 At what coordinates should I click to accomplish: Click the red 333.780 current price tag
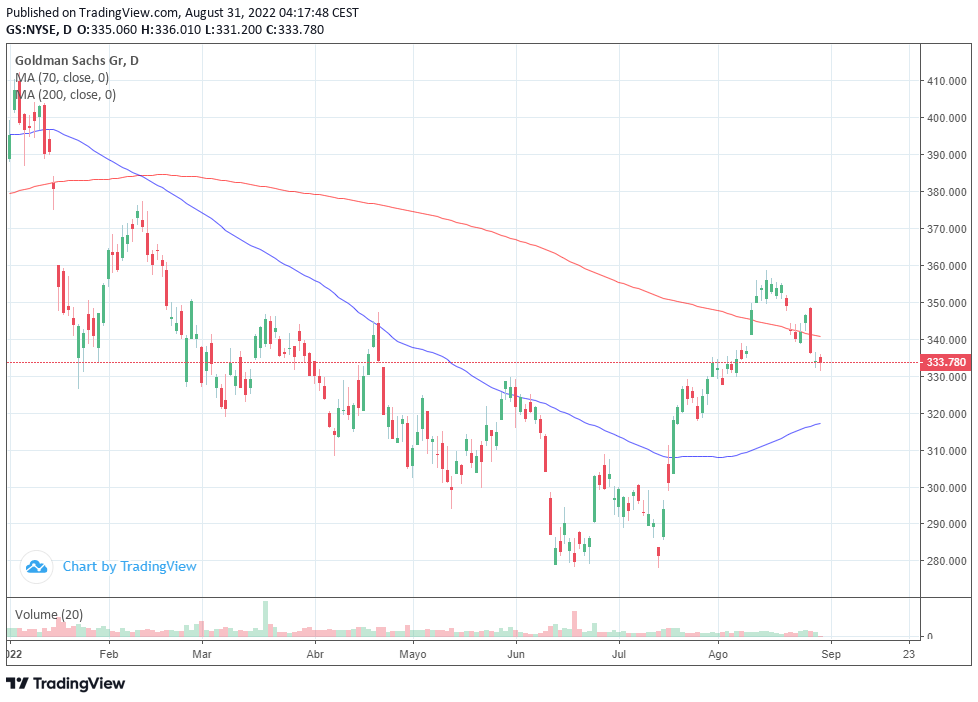tap(946, 362)
